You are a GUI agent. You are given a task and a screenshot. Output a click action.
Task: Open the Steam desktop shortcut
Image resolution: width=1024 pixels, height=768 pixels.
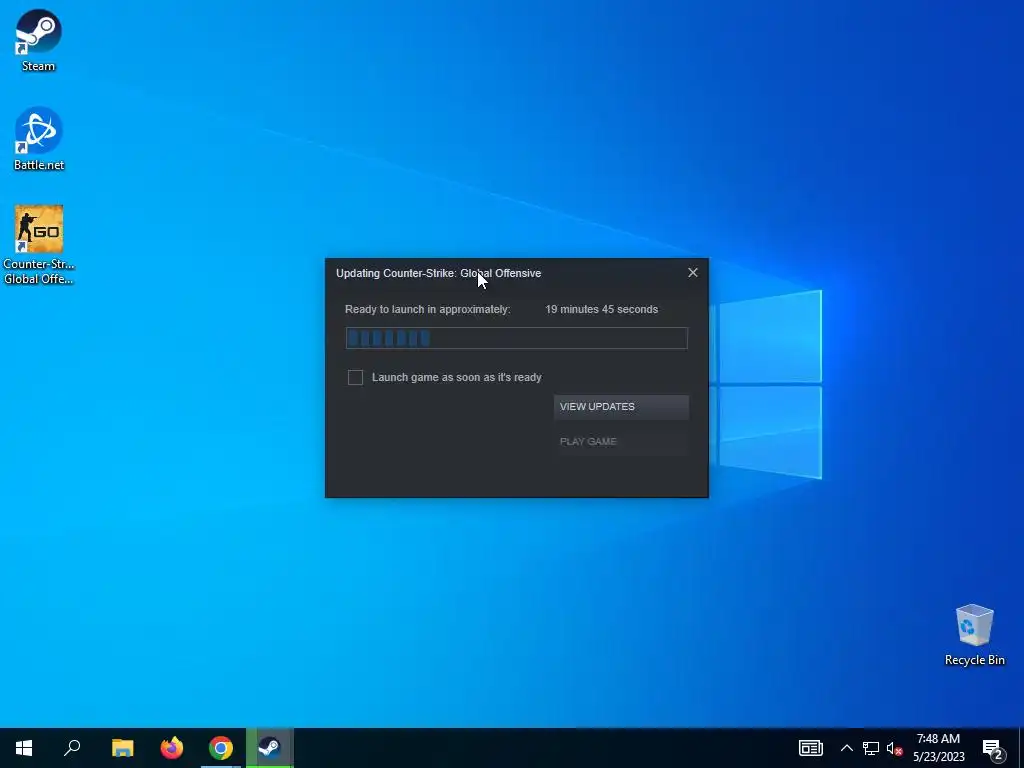[39, 40]
